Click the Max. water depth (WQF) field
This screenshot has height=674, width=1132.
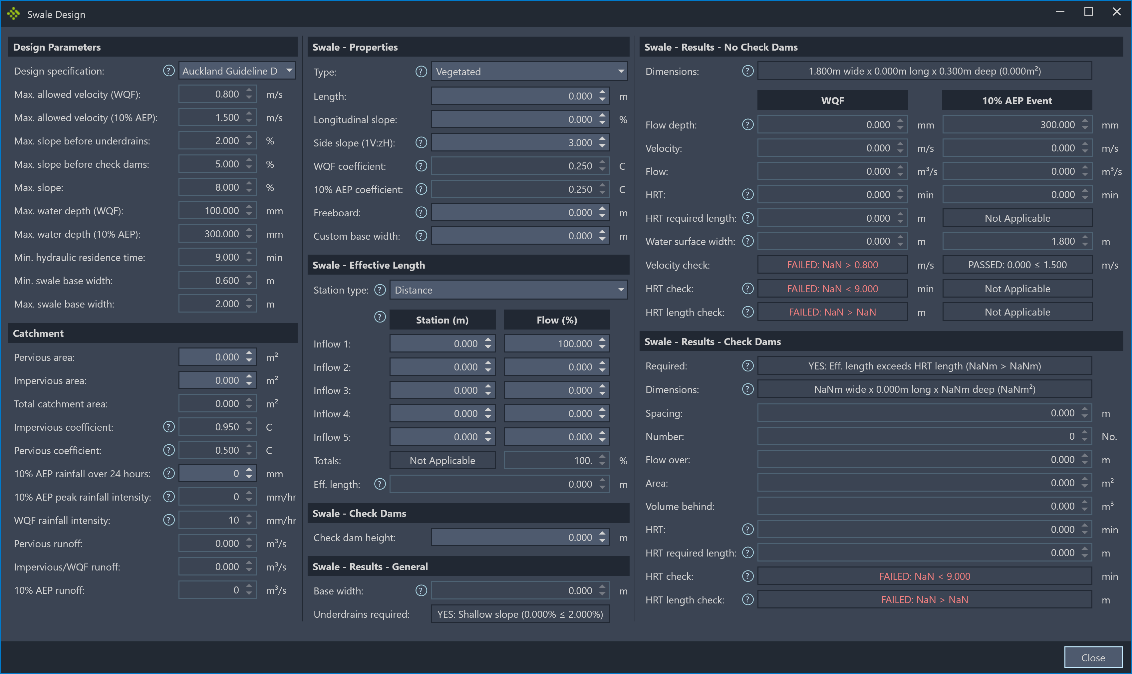[217, 211]
